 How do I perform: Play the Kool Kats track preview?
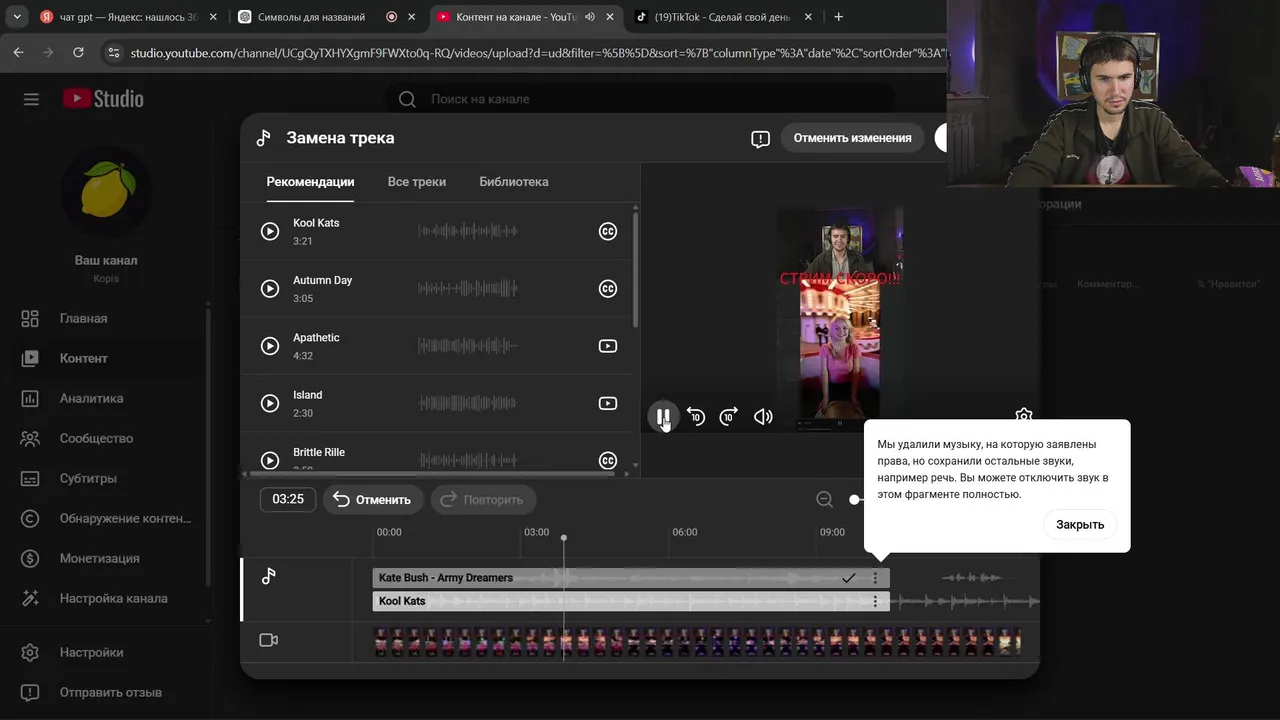tap(270, 231)
